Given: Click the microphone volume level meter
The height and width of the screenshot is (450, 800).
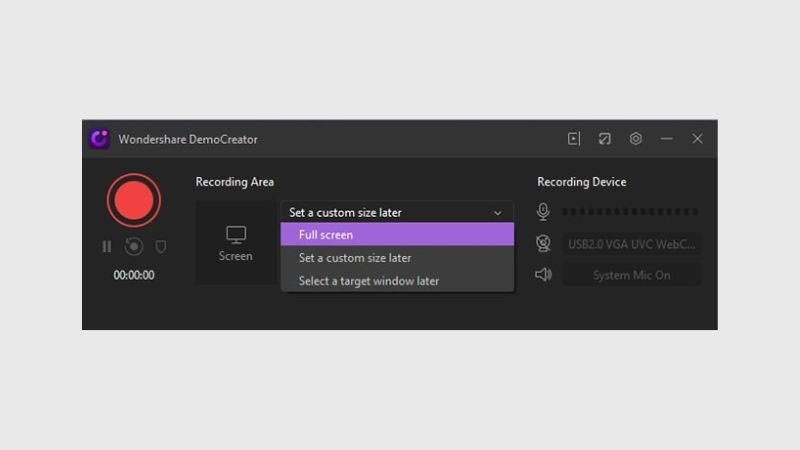Looking at the screenshot, I should point(630,212).
